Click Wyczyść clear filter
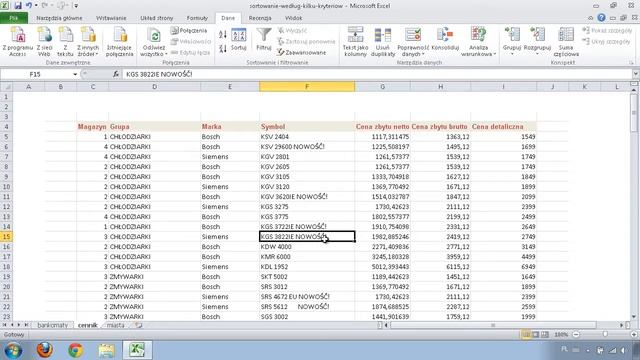640x360 pixels. tap(292, 31)
